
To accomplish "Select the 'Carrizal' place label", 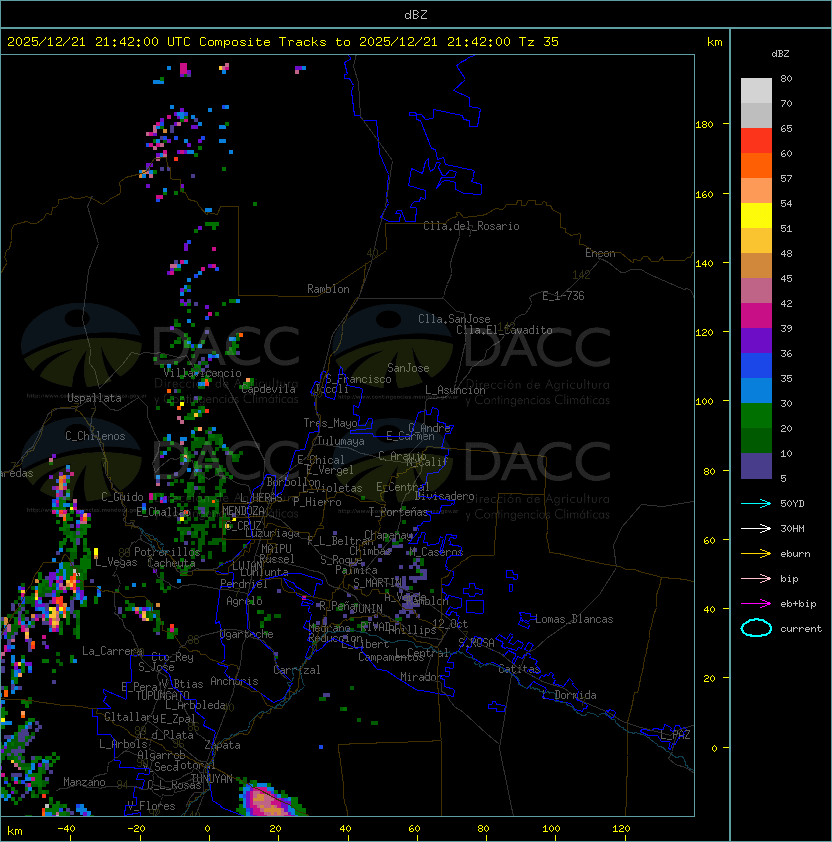I will click(297, 670).
